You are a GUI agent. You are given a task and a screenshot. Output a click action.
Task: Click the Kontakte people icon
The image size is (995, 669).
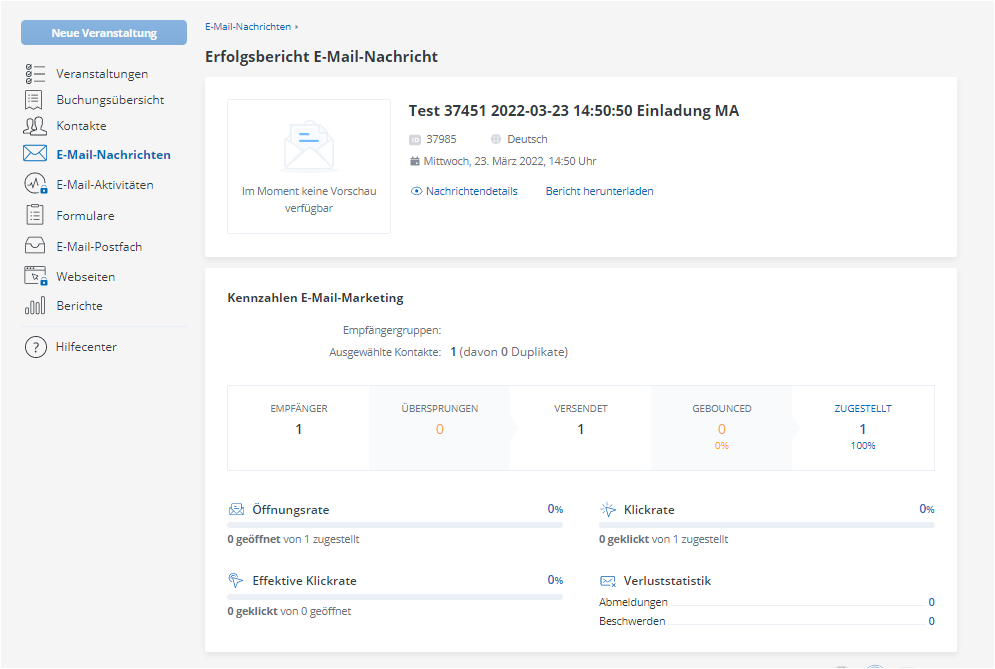[35, 126]
